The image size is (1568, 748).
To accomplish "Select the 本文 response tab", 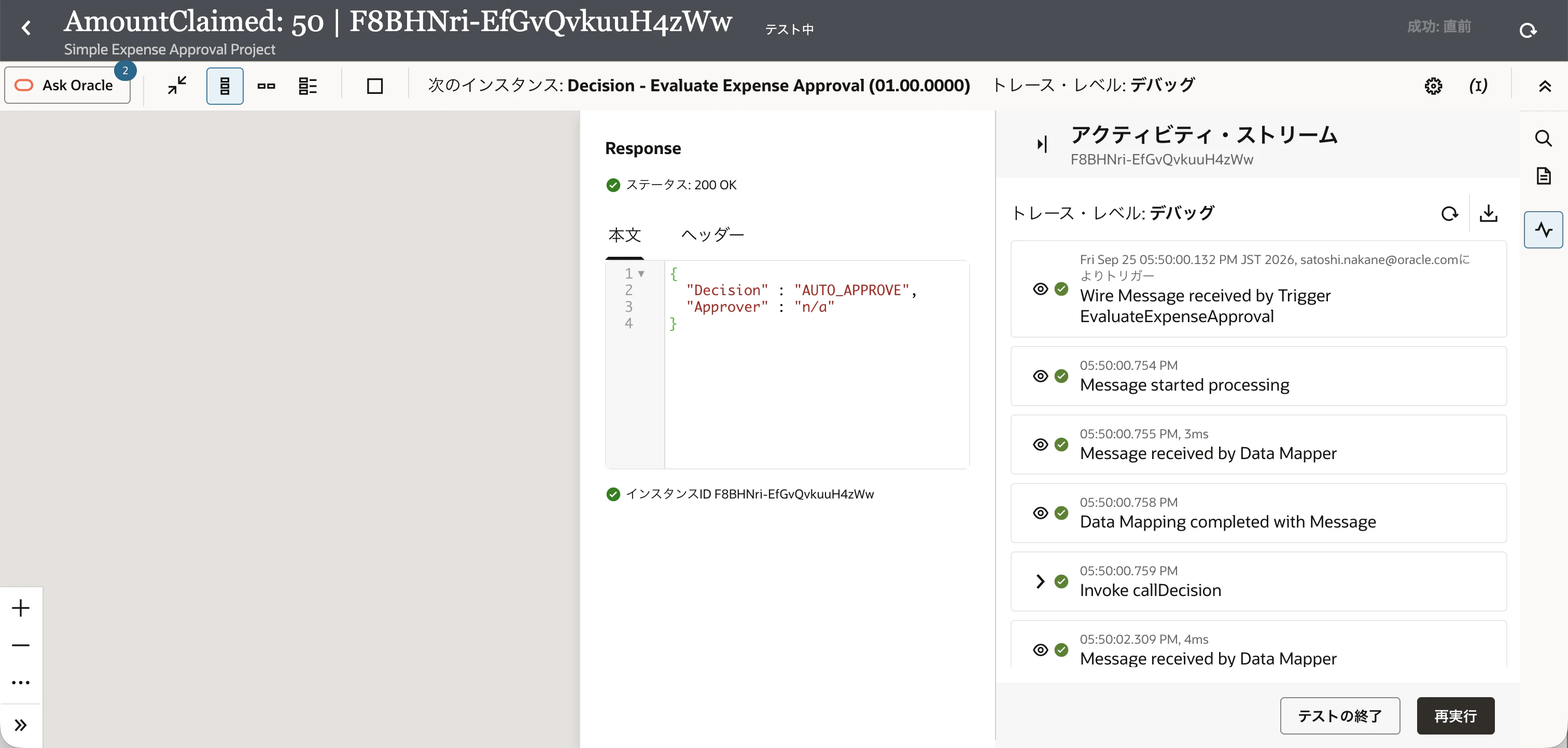I will tap(624, 234).
